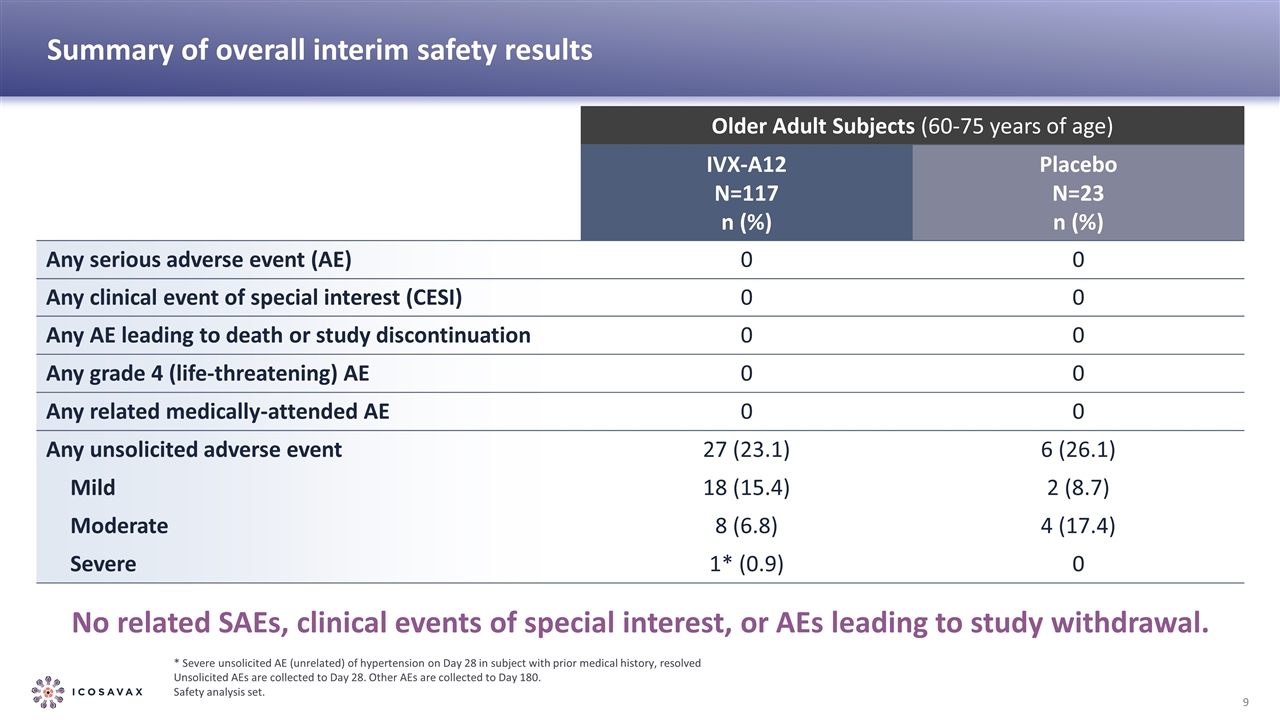
Task: Select the '18 (15.4)' Mild cell
Action: [x=746, y=488]
